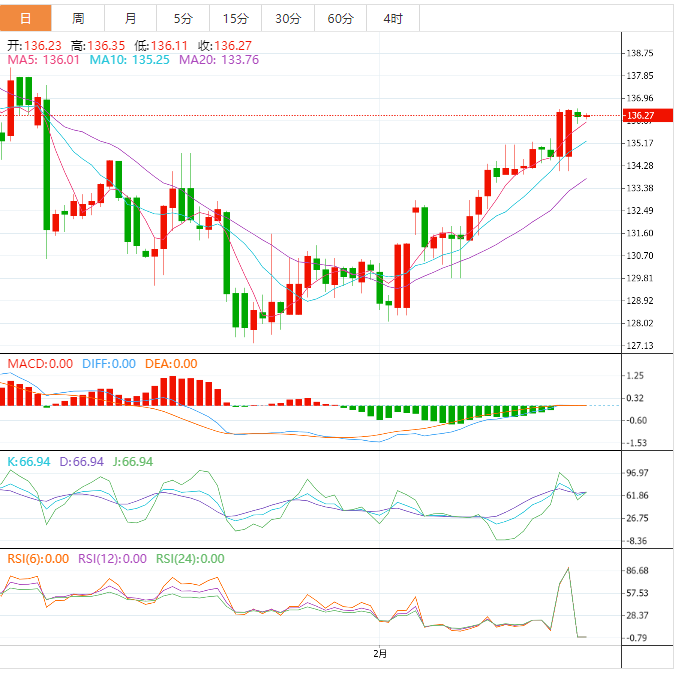678x675 pixels.
Task: Click the -0.79 RSI axis label
Action: [637, 638]
